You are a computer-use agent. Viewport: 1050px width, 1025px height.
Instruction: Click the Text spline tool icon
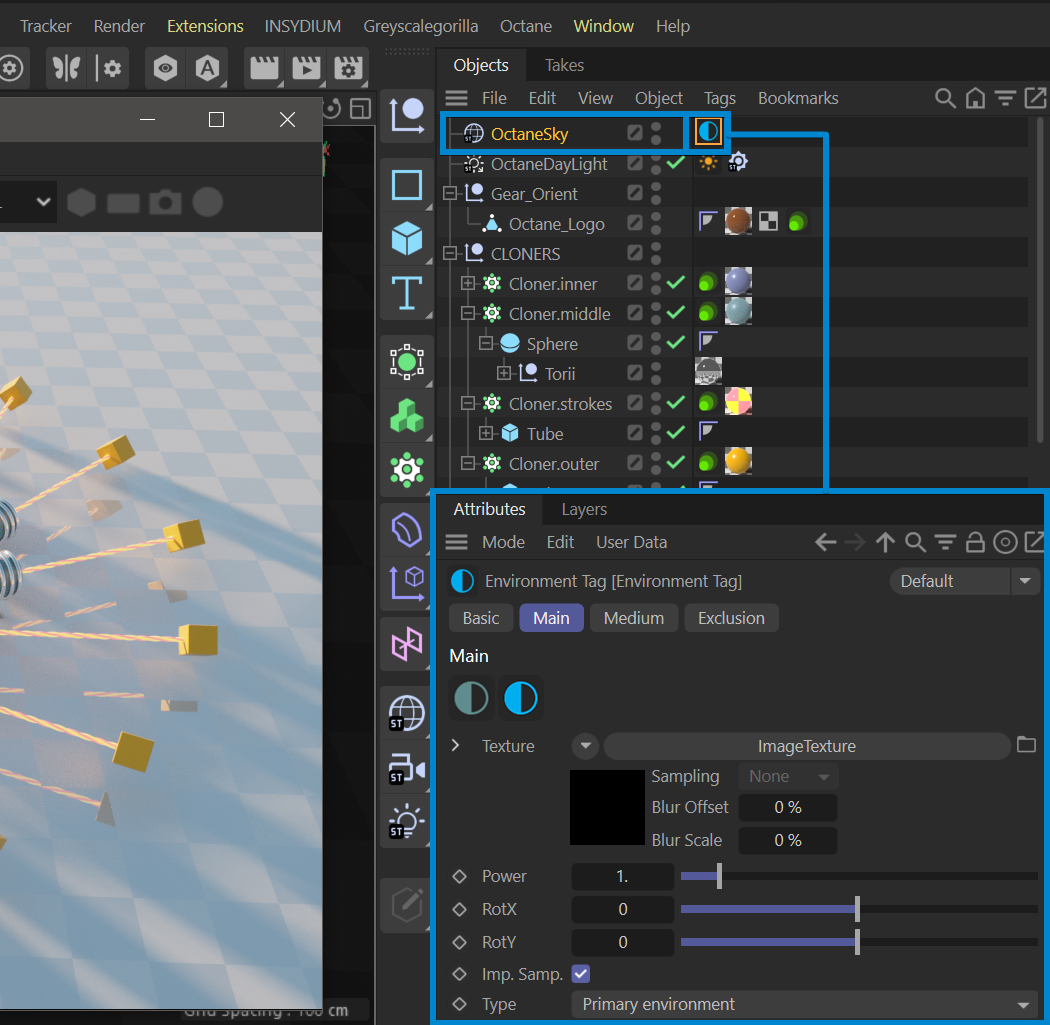[x=407, y=293]
